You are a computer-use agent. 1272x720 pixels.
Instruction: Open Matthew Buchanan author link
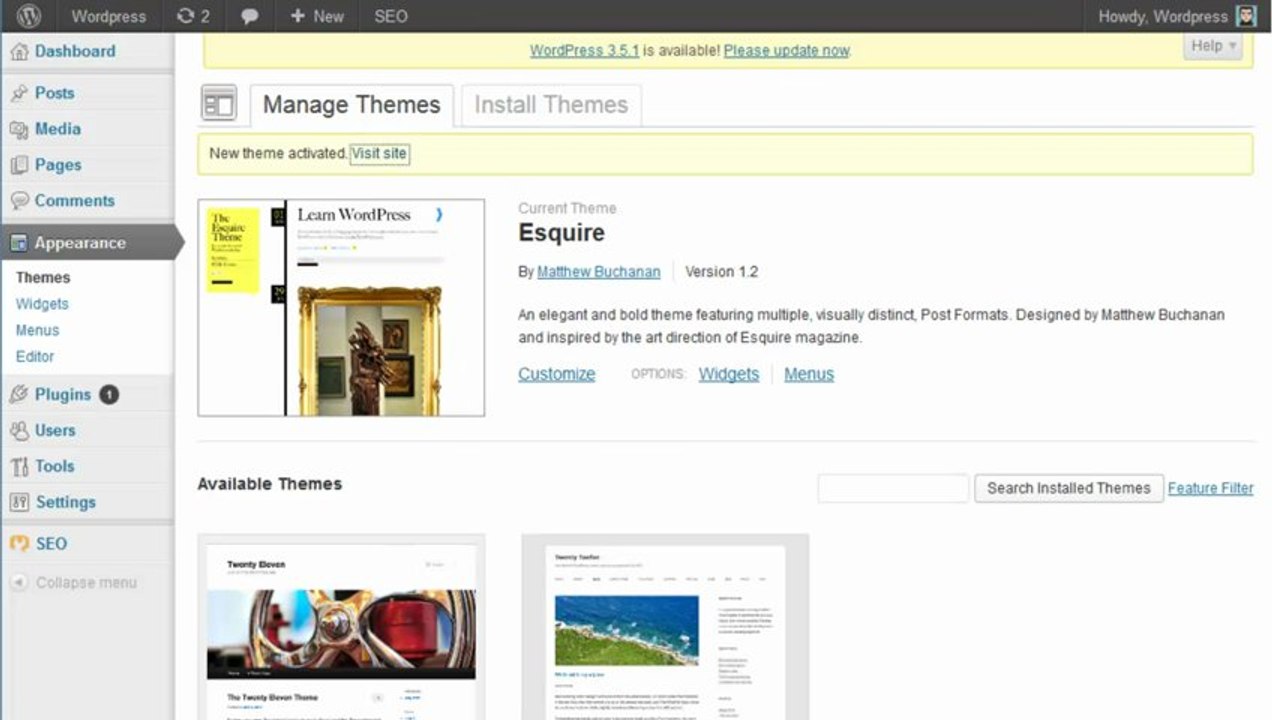(x=599, y=272)
